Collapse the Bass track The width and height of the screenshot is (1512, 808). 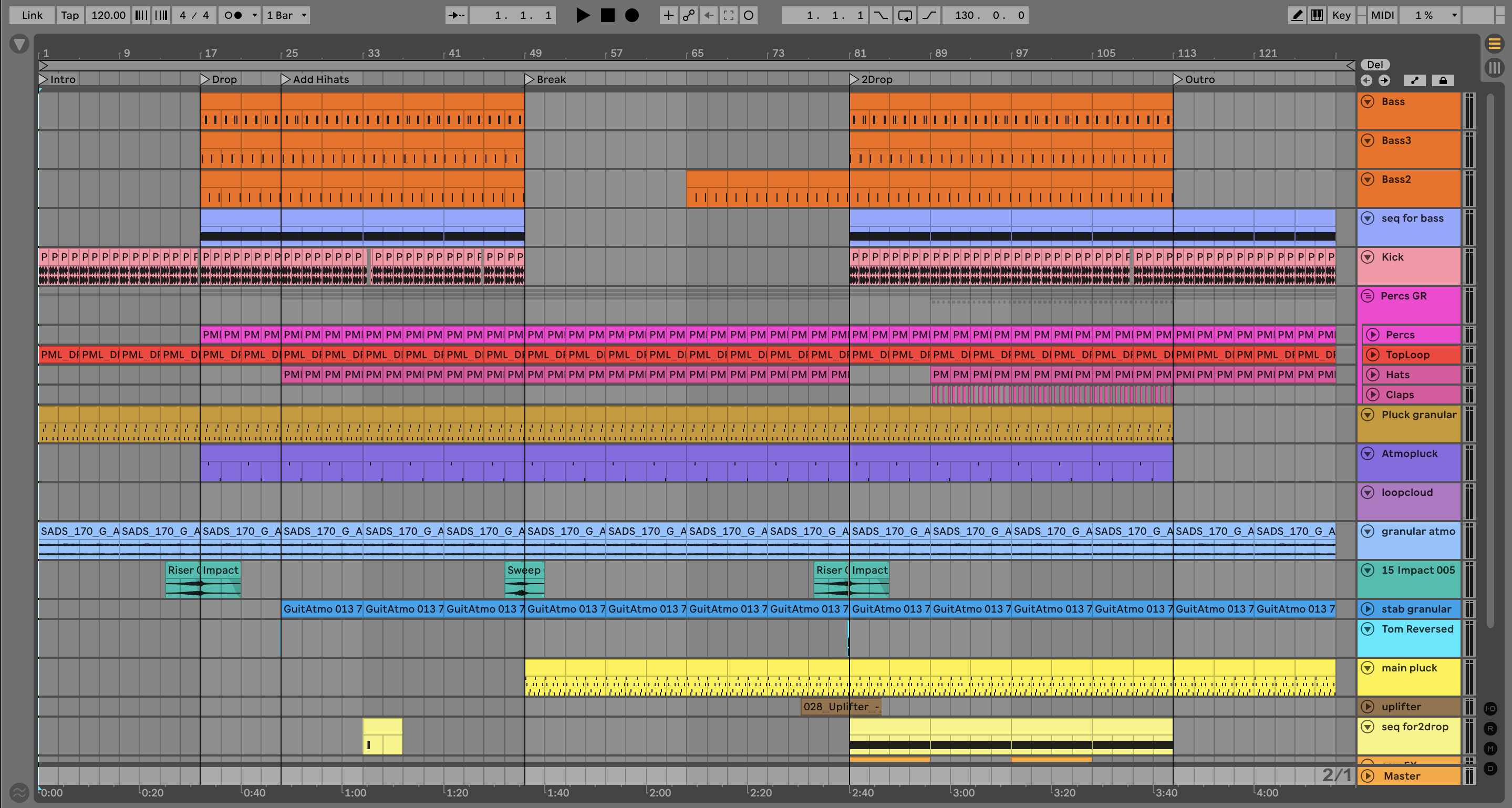[x=1368, y=101]
